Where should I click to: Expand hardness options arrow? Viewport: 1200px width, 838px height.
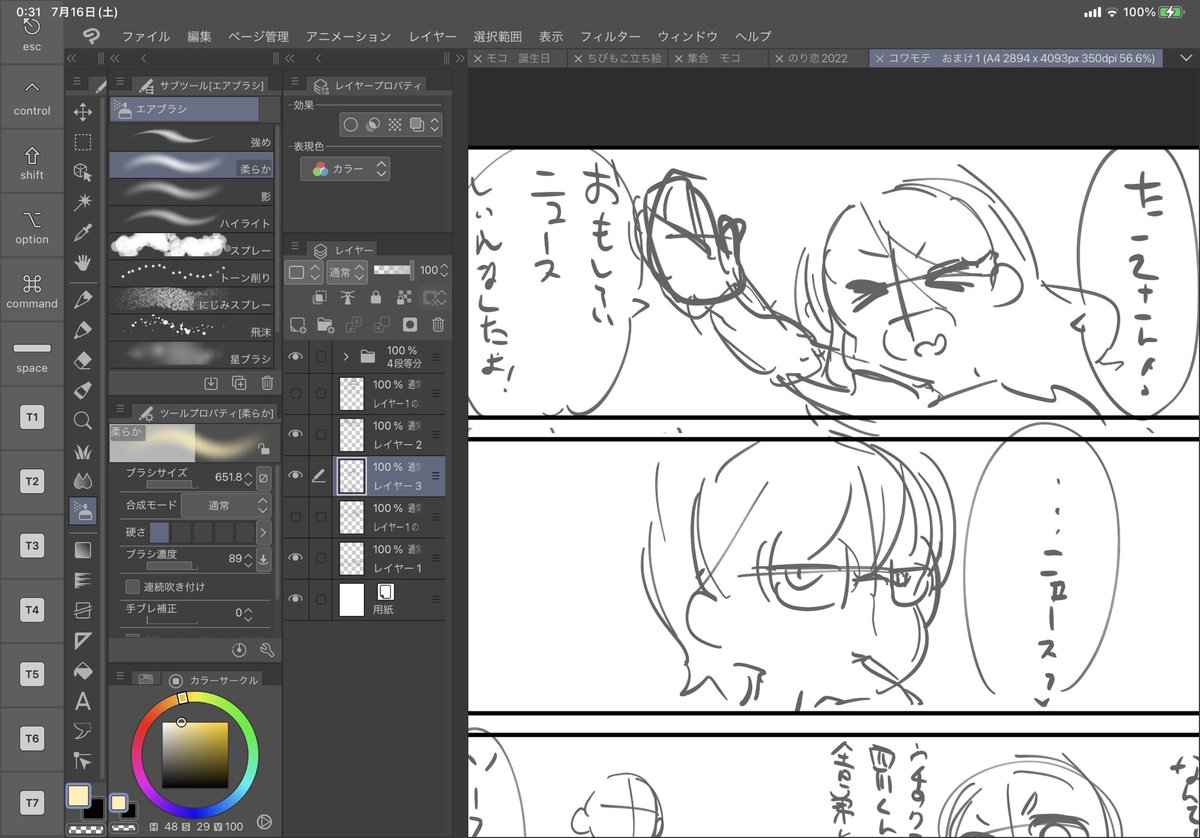pos(263,533)
